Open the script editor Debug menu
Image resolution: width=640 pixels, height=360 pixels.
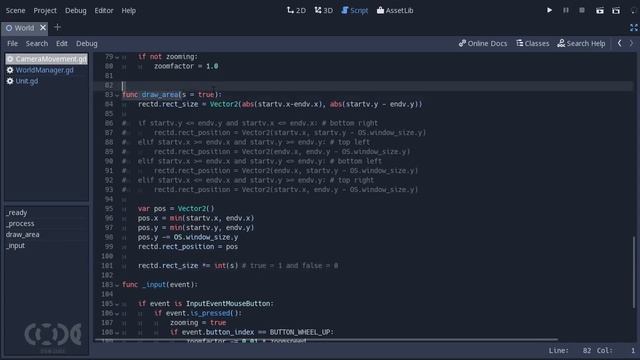[x=87, y=43]
